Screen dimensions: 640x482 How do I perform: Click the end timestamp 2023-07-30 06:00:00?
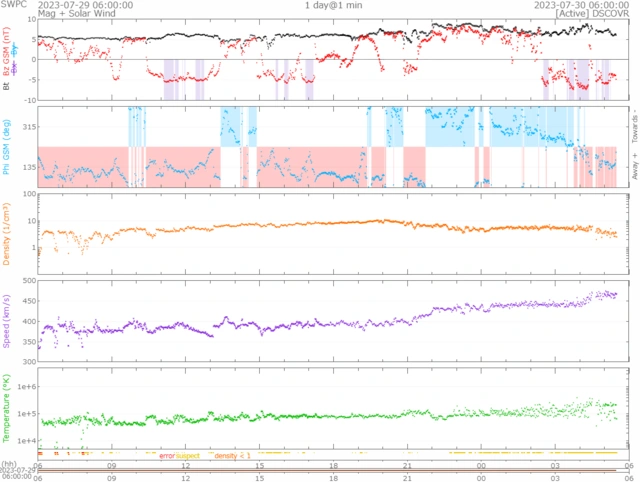[x=582, y=5]
